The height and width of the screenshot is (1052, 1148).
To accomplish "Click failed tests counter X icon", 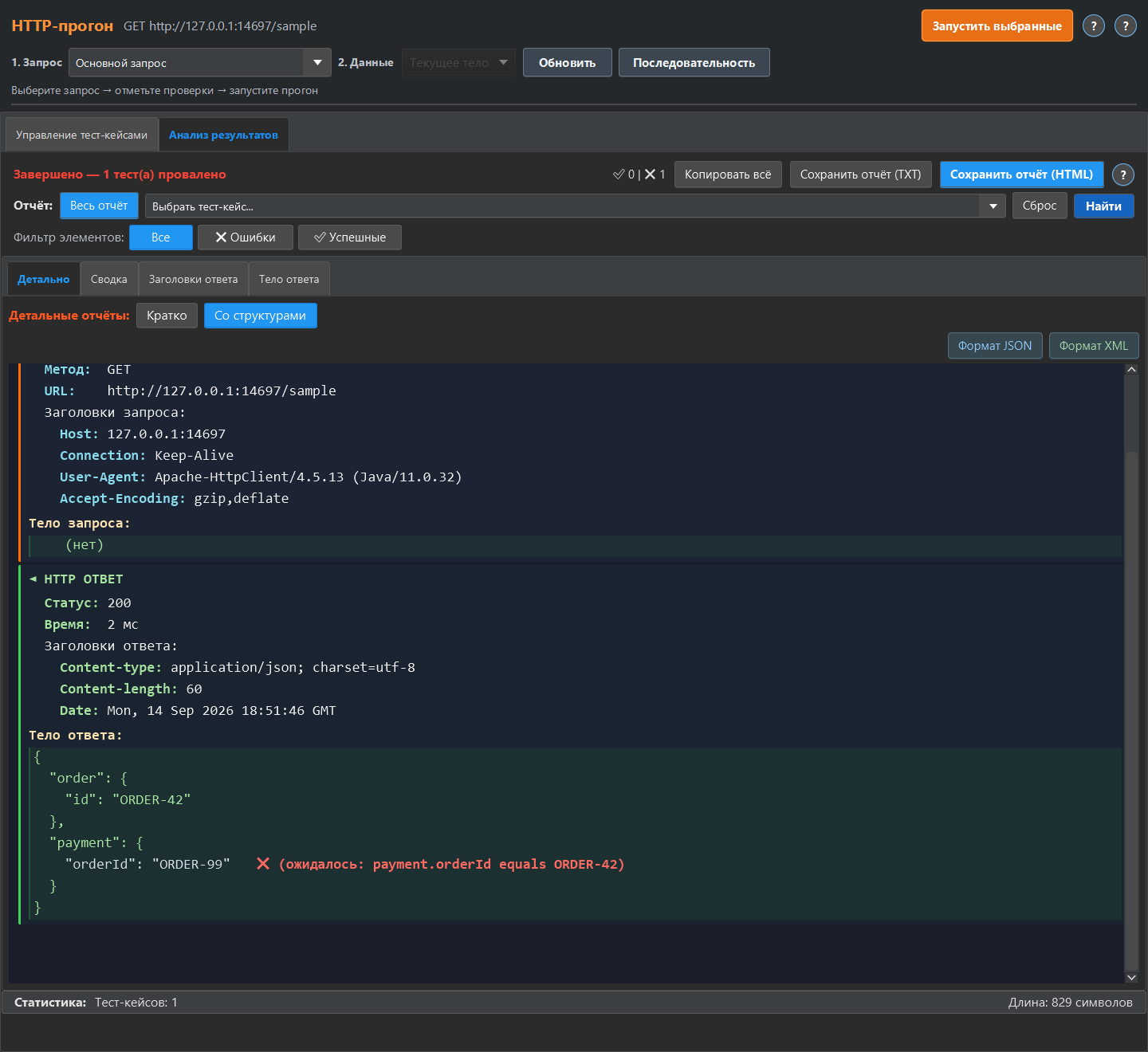I will point(650,175).
